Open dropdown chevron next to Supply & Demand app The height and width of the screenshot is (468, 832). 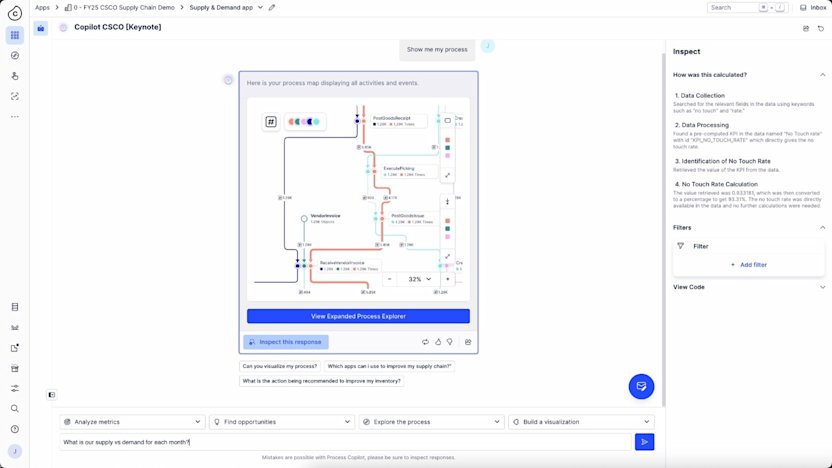click(x=260, y=7)
